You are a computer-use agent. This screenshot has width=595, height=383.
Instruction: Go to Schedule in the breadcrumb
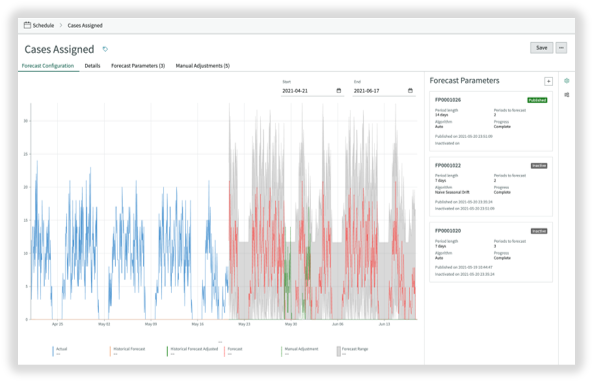43,25
